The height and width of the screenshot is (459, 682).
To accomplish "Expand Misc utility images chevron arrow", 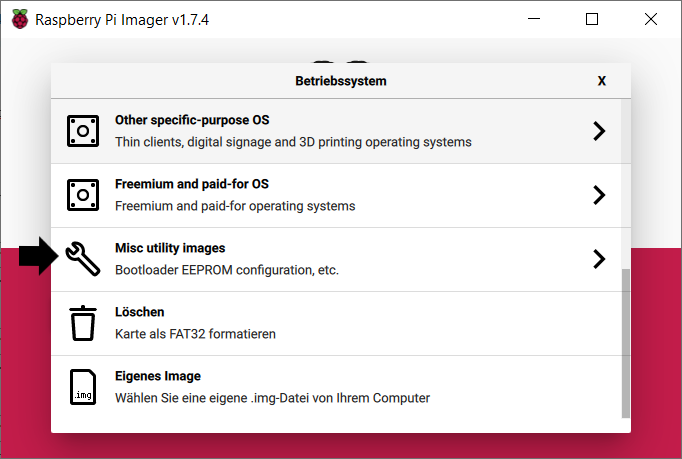I will [599, 259].
